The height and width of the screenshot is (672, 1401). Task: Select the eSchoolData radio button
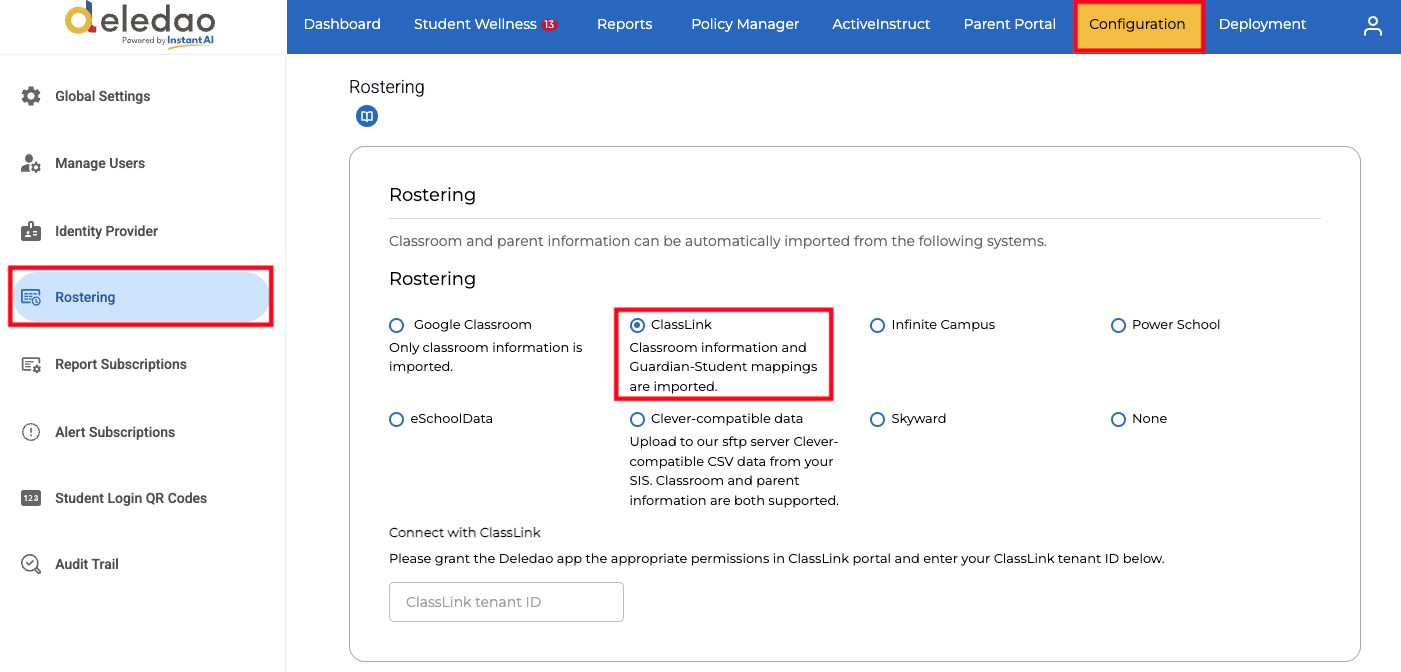click(397, 419)
